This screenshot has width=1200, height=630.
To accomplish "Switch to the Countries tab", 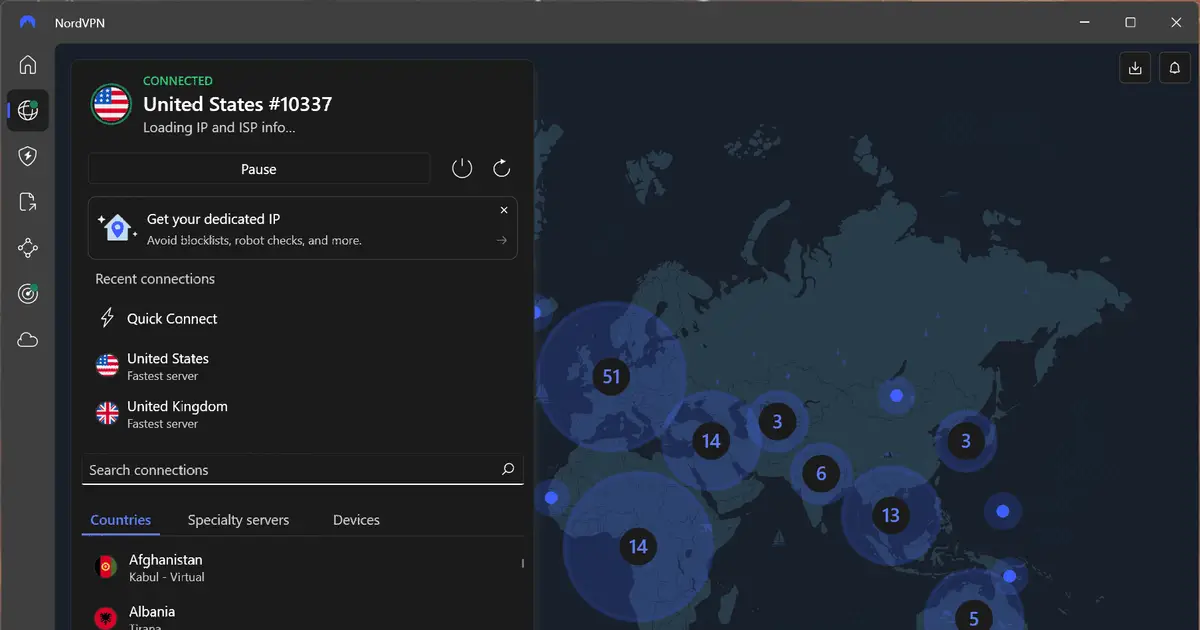I will click(x=121, y=520).
